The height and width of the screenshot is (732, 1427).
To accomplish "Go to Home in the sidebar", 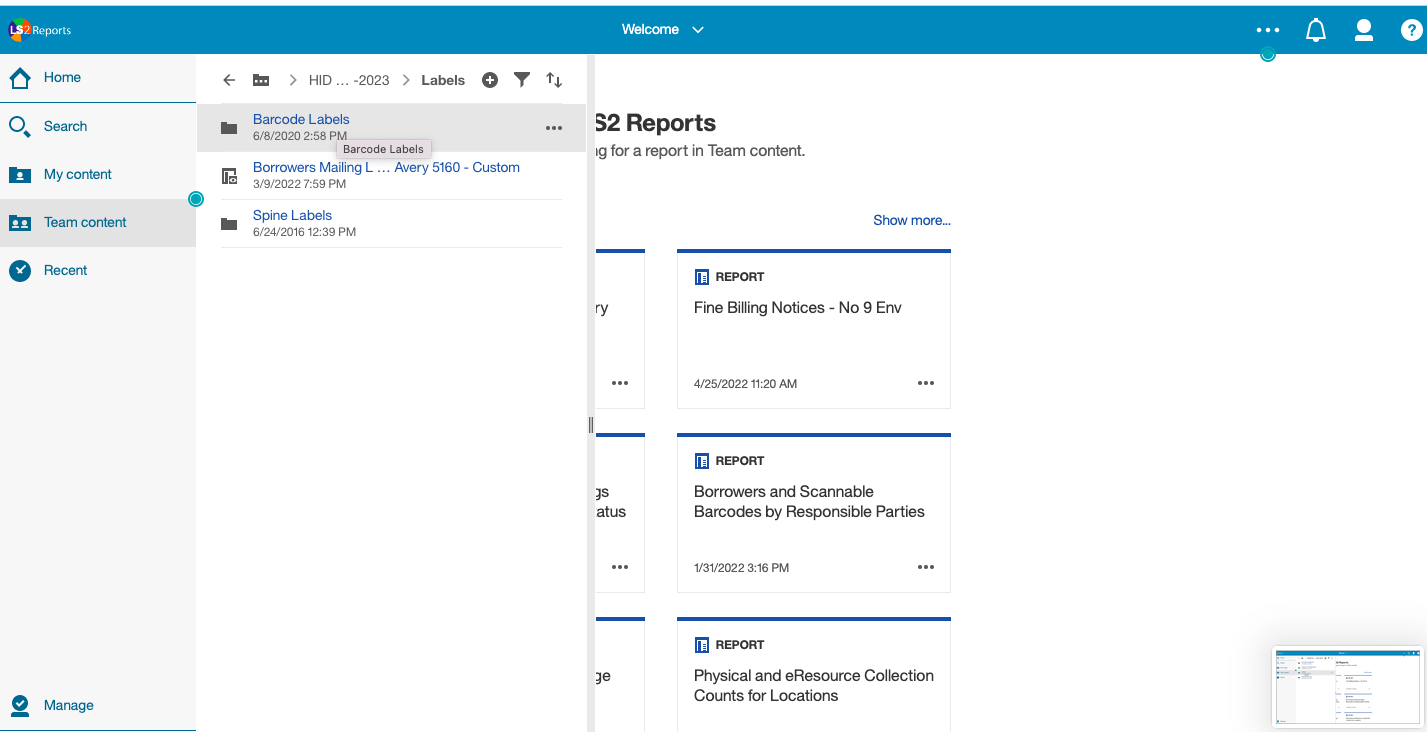I will click(98, 78).
